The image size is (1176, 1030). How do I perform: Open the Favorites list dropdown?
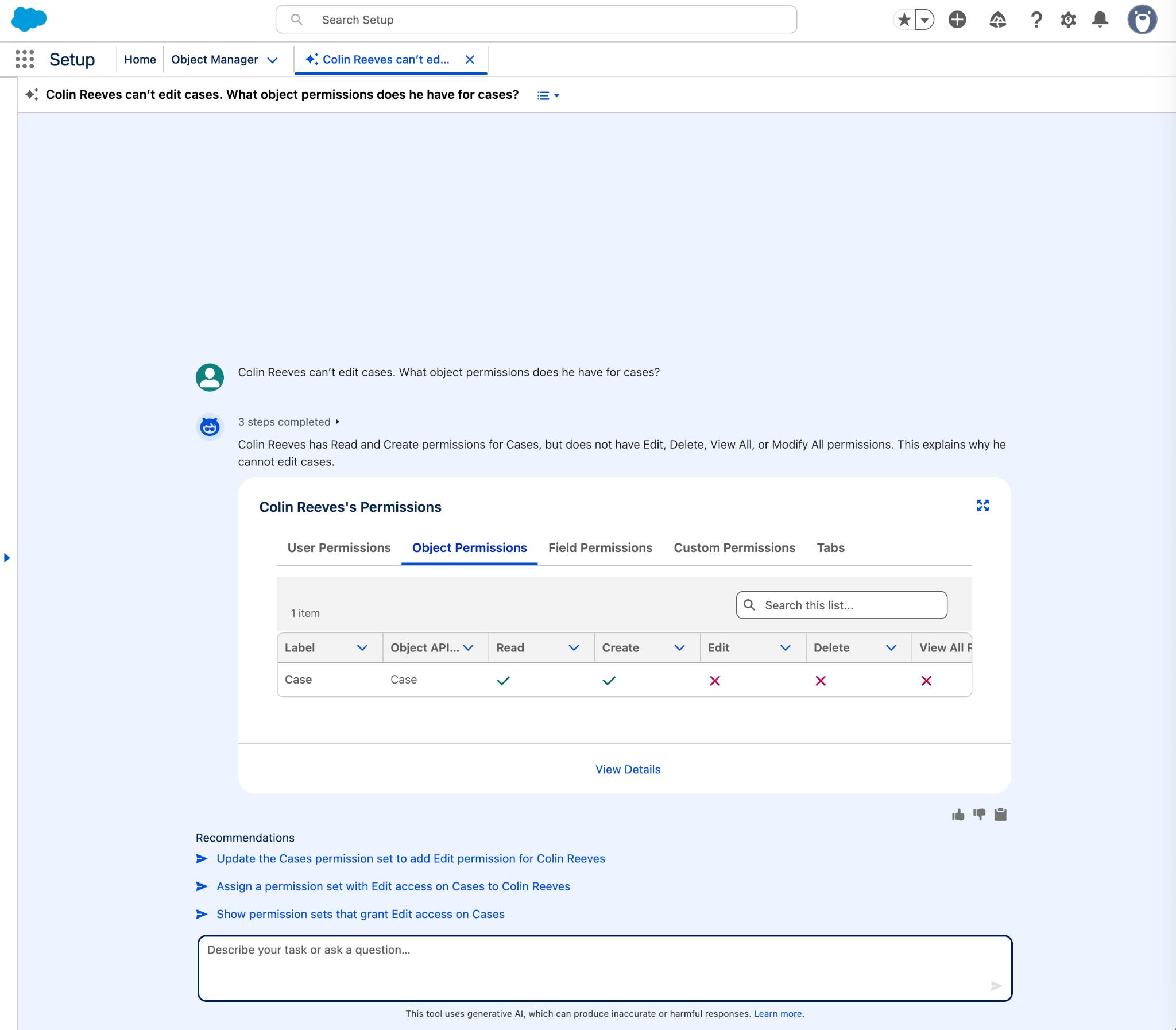coord(924,20)
